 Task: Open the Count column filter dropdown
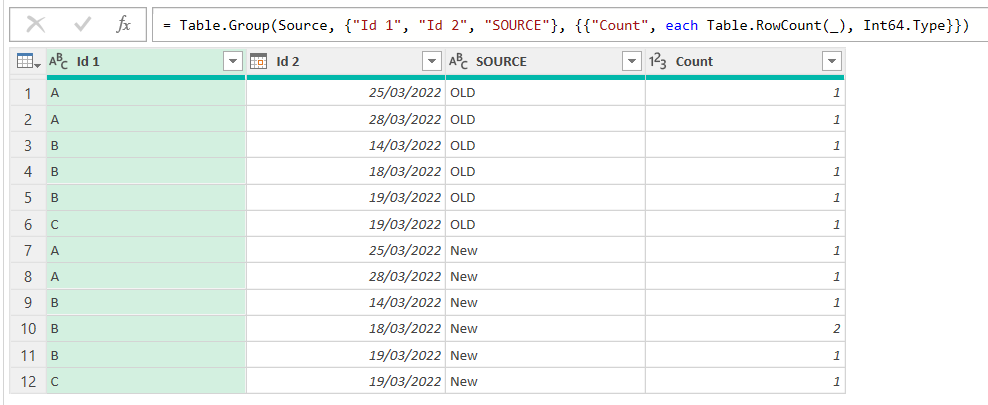tap(831, 62)
